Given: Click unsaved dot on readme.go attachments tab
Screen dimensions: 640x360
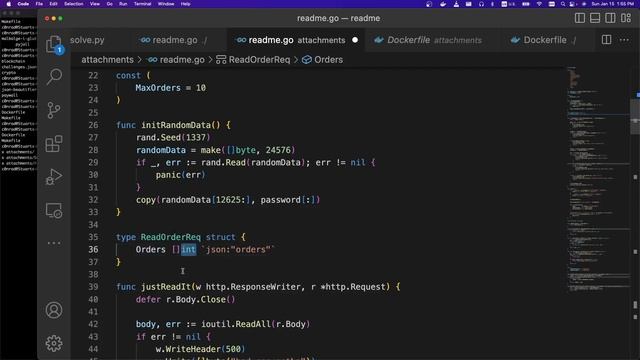Looking at the screenshot, I should (355, 40).
